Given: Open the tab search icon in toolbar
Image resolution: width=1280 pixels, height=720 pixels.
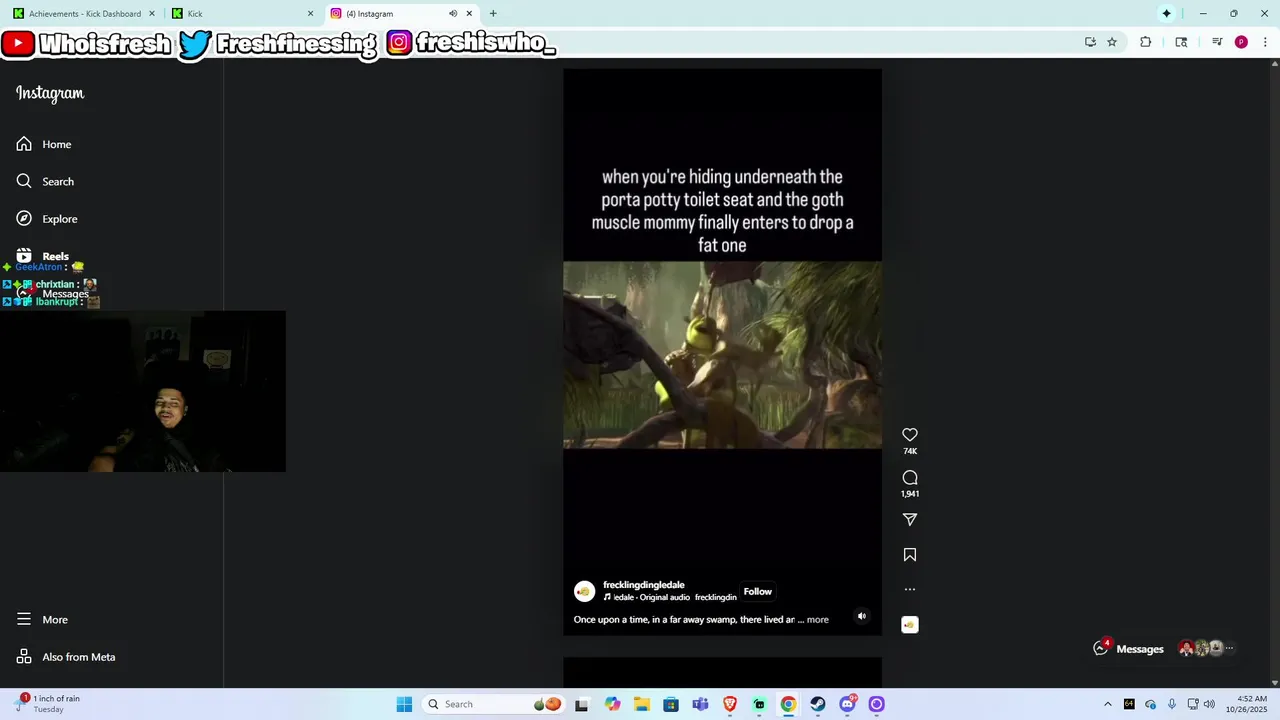Looking at the screenshot, I should coord(1182,42).
